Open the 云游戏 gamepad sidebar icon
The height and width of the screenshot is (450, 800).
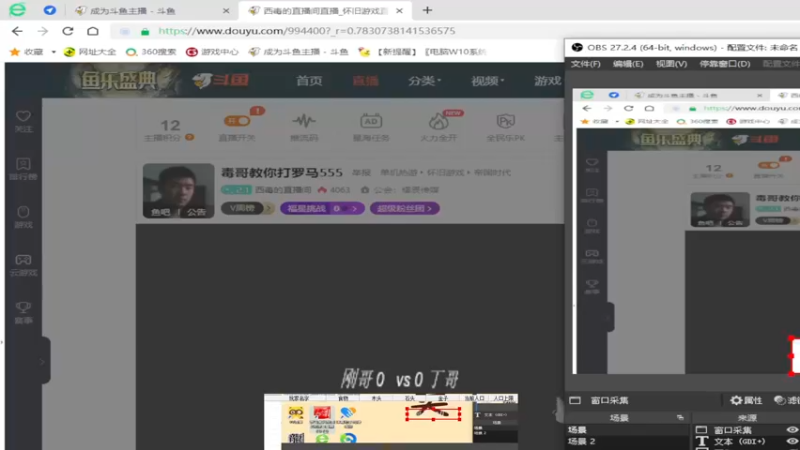[23, 260]
